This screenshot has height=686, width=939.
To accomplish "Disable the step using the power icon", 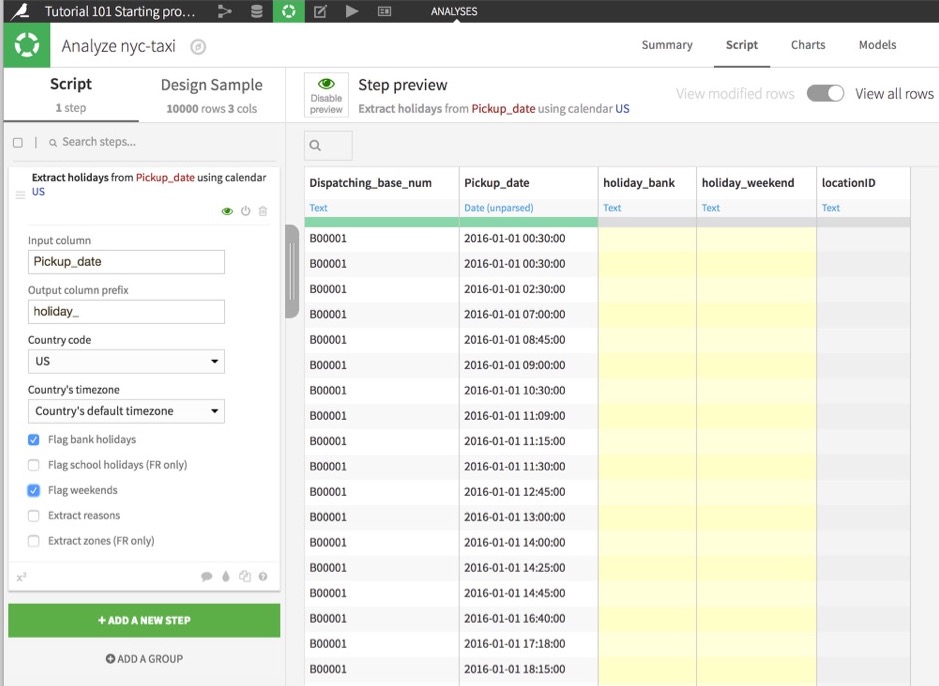I will [x=245, y=211].
